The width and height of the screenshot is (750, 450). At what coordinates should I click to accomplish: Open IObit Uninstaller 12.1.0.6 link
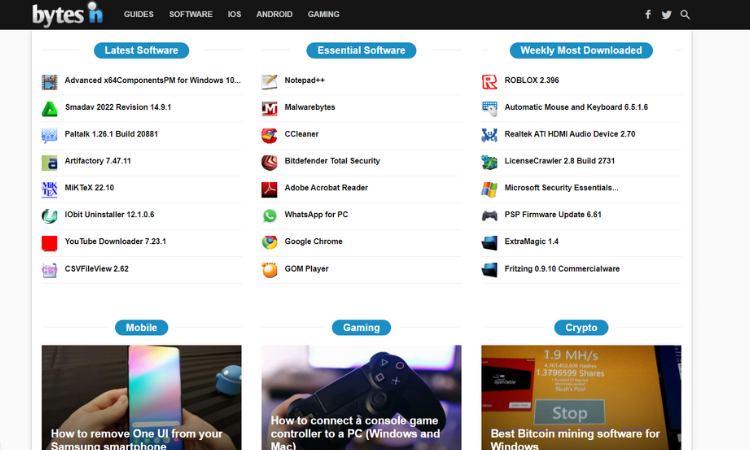pos(110,214)
